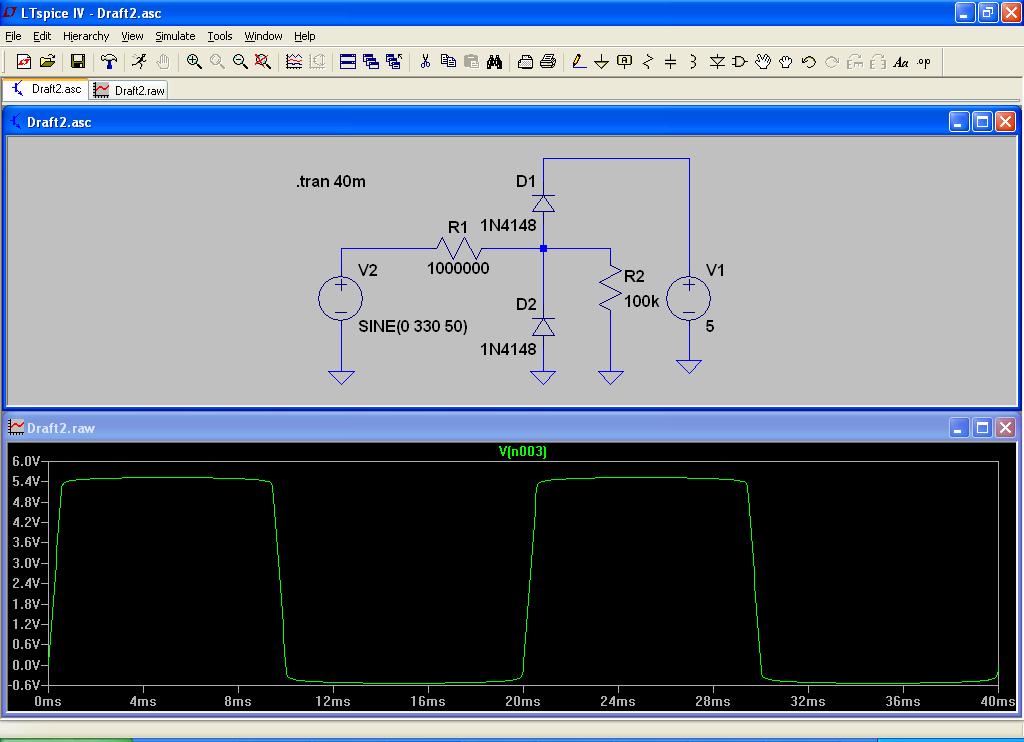Click the D2 diode symbol
Viewport: 1024px width, 742px height.
point(543,327)
